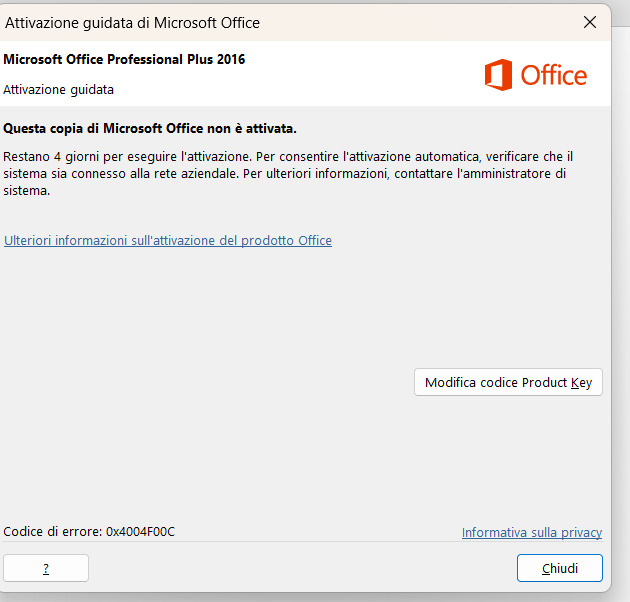Click the "Modifica codice Product Key" button

tap(508, 382)
